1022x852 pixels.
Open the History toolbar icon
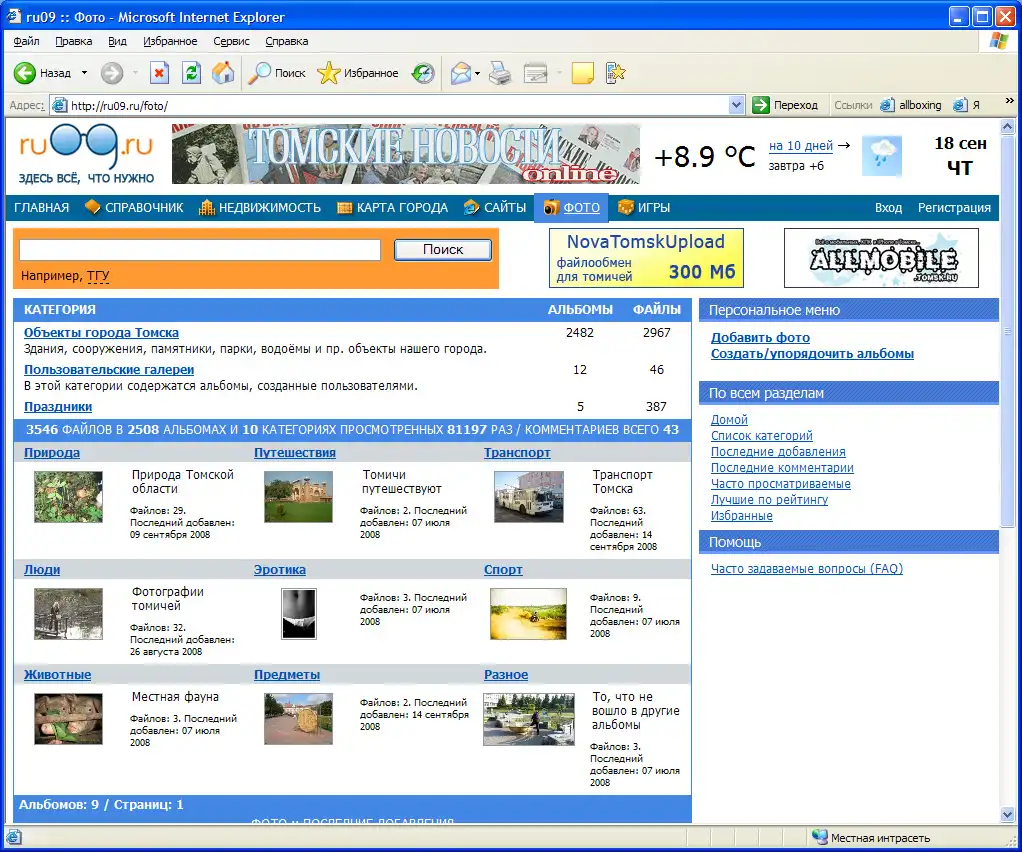tap(423, 73)
